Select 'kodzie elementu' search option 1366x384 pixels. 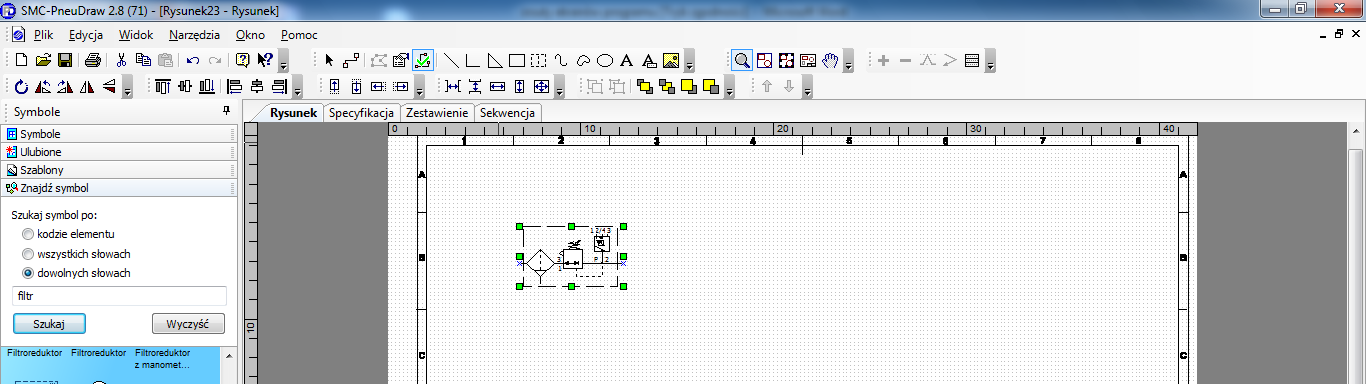(x=29, y=234)
